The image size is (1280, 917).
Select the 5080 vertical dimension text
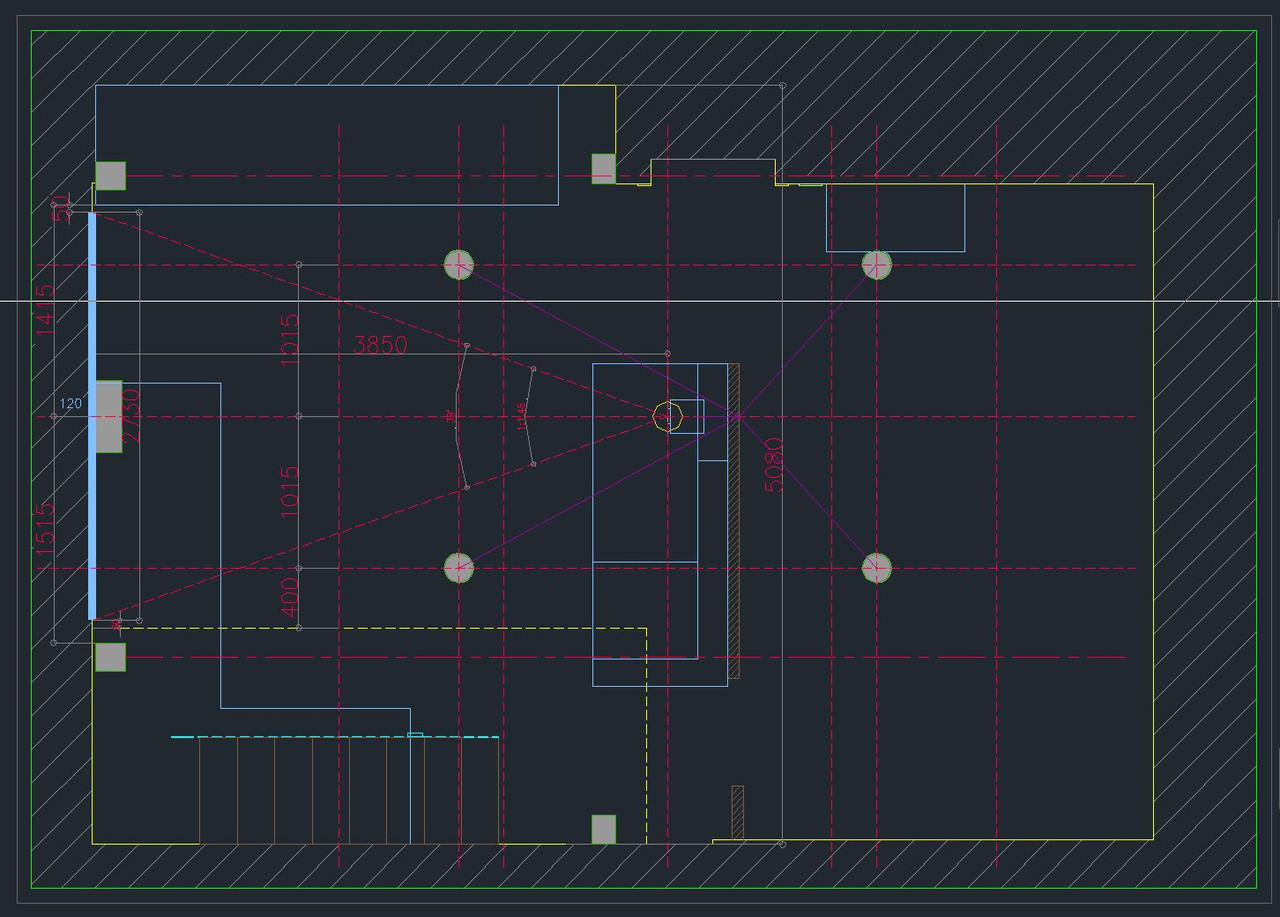tap(774, 465)
